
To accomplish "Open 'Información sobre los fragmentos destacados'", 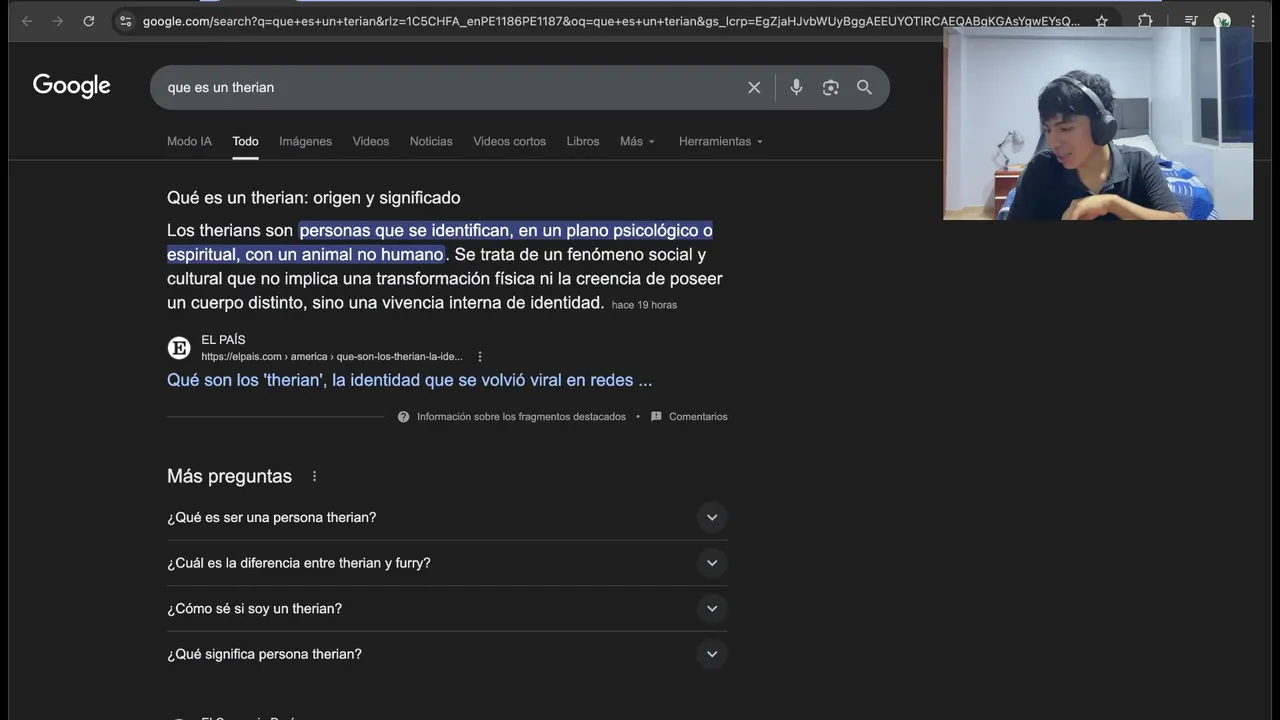I will tap(521, 417).
